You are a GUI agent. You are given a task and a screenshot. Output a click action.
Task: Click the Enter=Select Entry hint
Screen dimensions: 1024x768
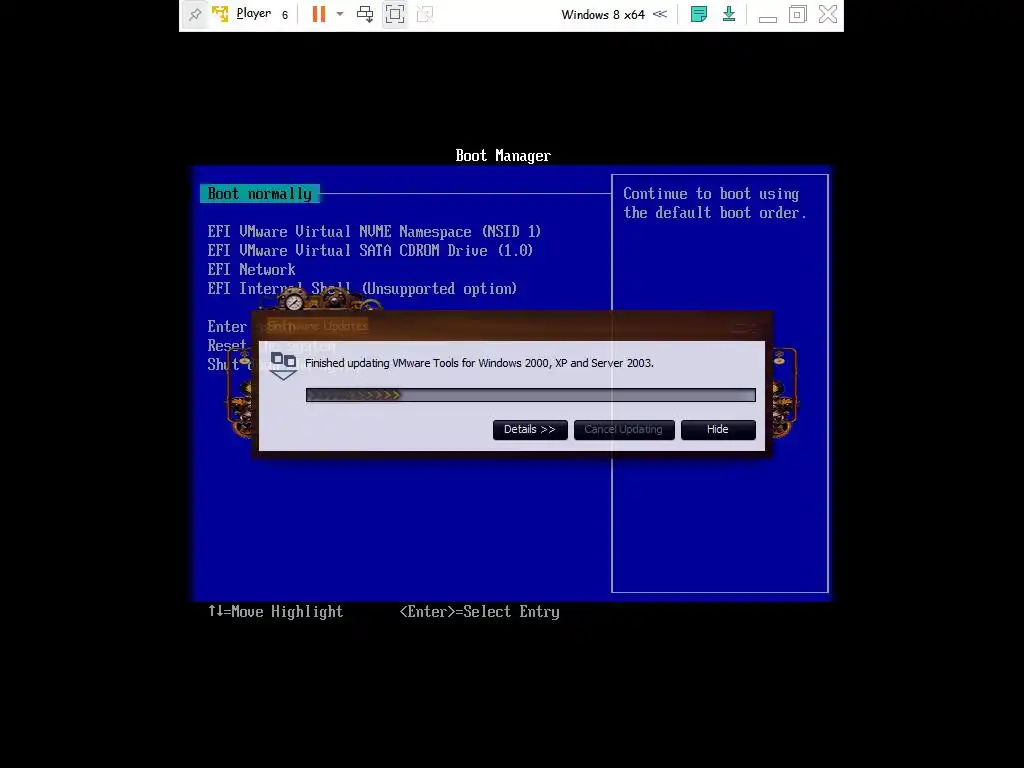[x=479, y=612]
